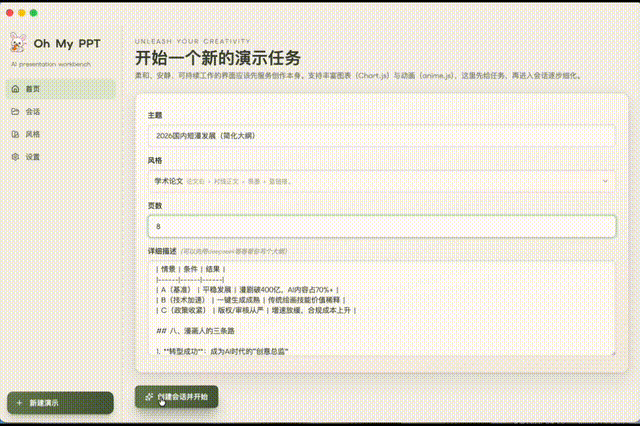This screenshot has height=426, width=640.
Task: Click the table row starting 'A（基准）'
Action: tap(247, 290)
